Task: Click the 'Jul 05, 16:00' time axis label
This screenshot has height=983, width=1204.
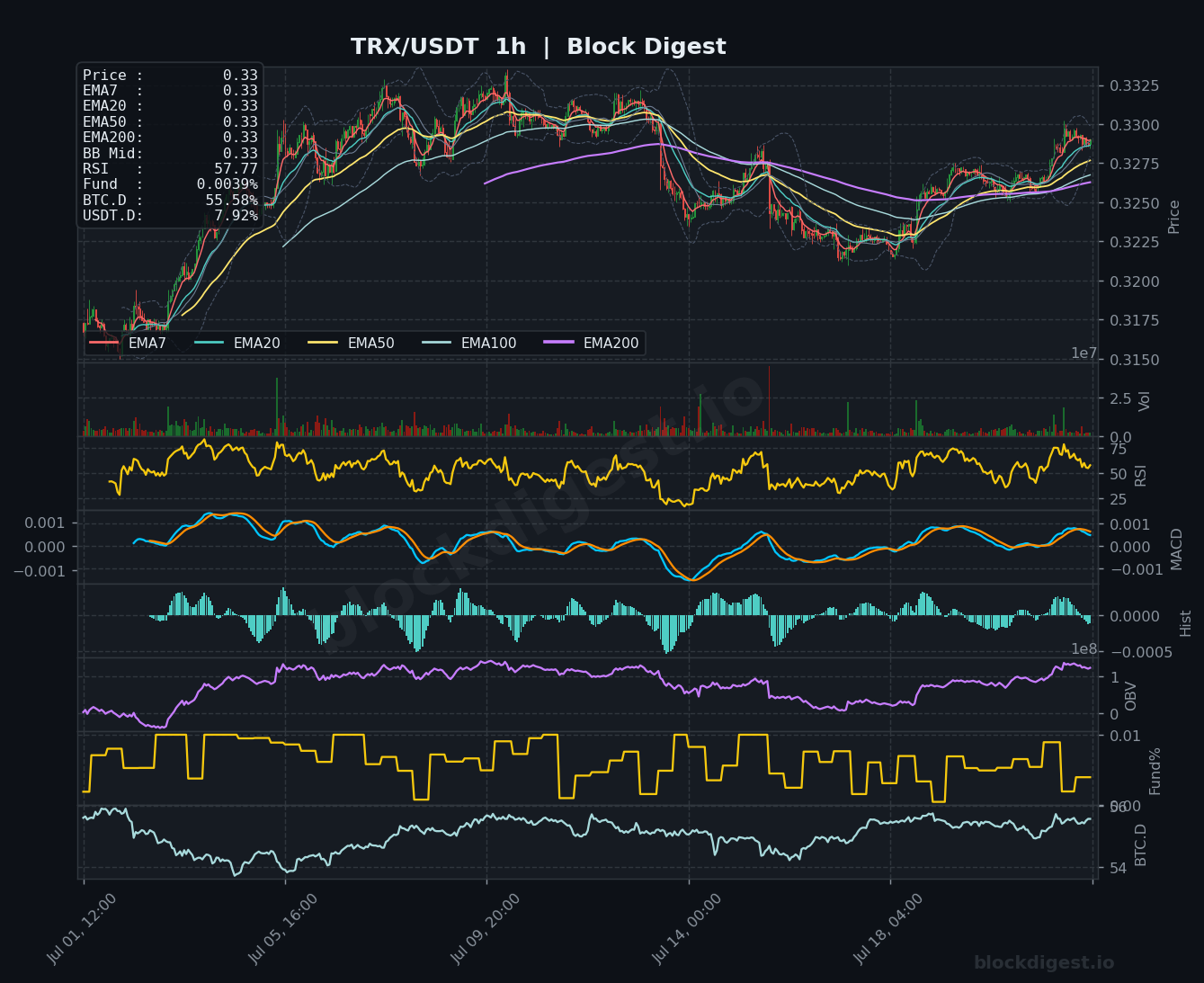Action: pos(283,929)
